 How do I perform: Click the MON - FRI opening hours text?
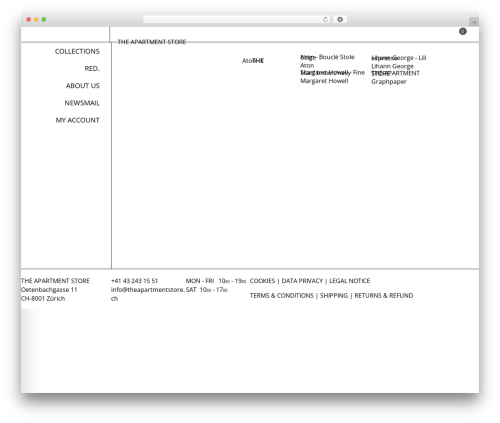coord(216,281)
